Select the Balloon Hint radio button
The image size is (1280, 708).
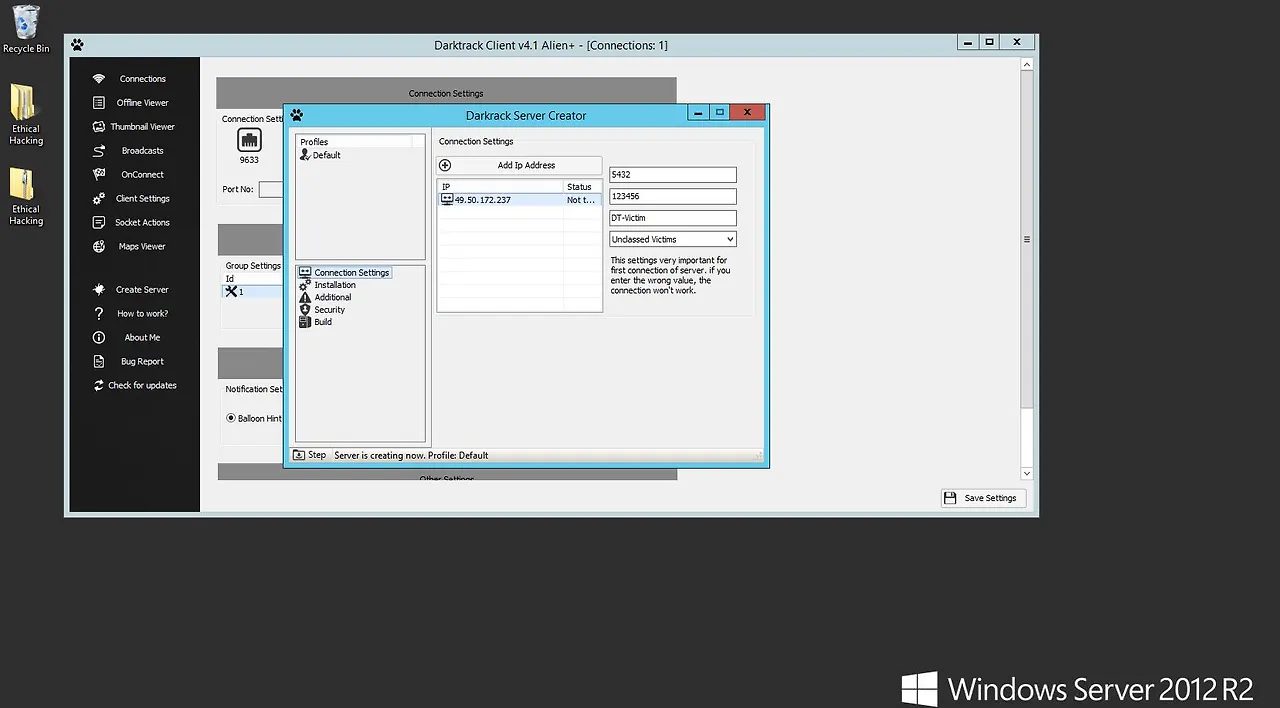(x=231, y=418)
